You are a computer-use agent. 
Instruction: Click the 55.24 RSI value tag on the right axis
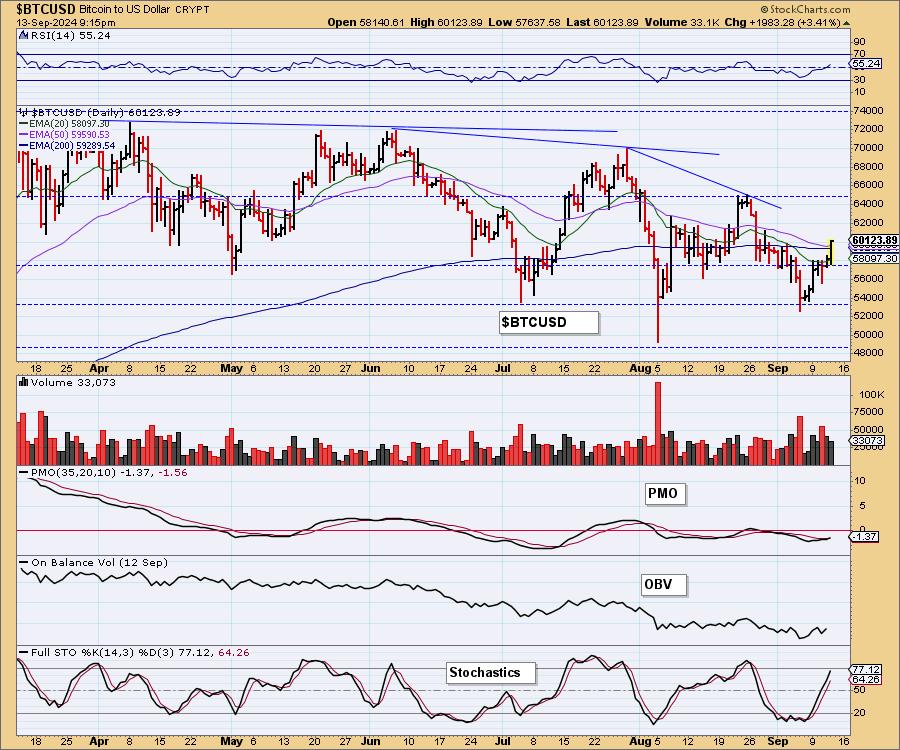(x=867, y=64)
